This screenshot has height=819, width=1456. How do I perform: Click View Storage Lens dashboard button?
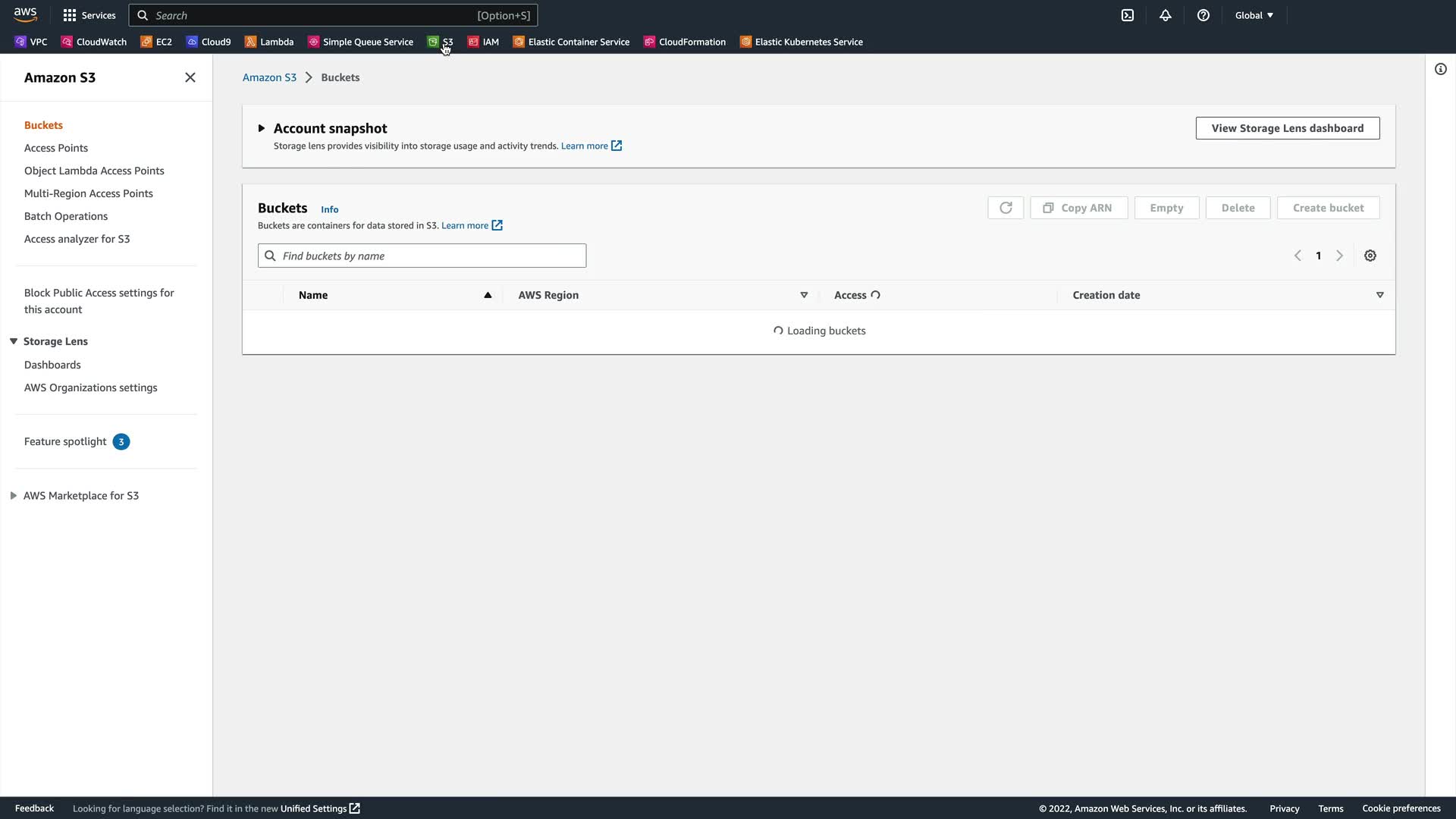click(1287, 128)
